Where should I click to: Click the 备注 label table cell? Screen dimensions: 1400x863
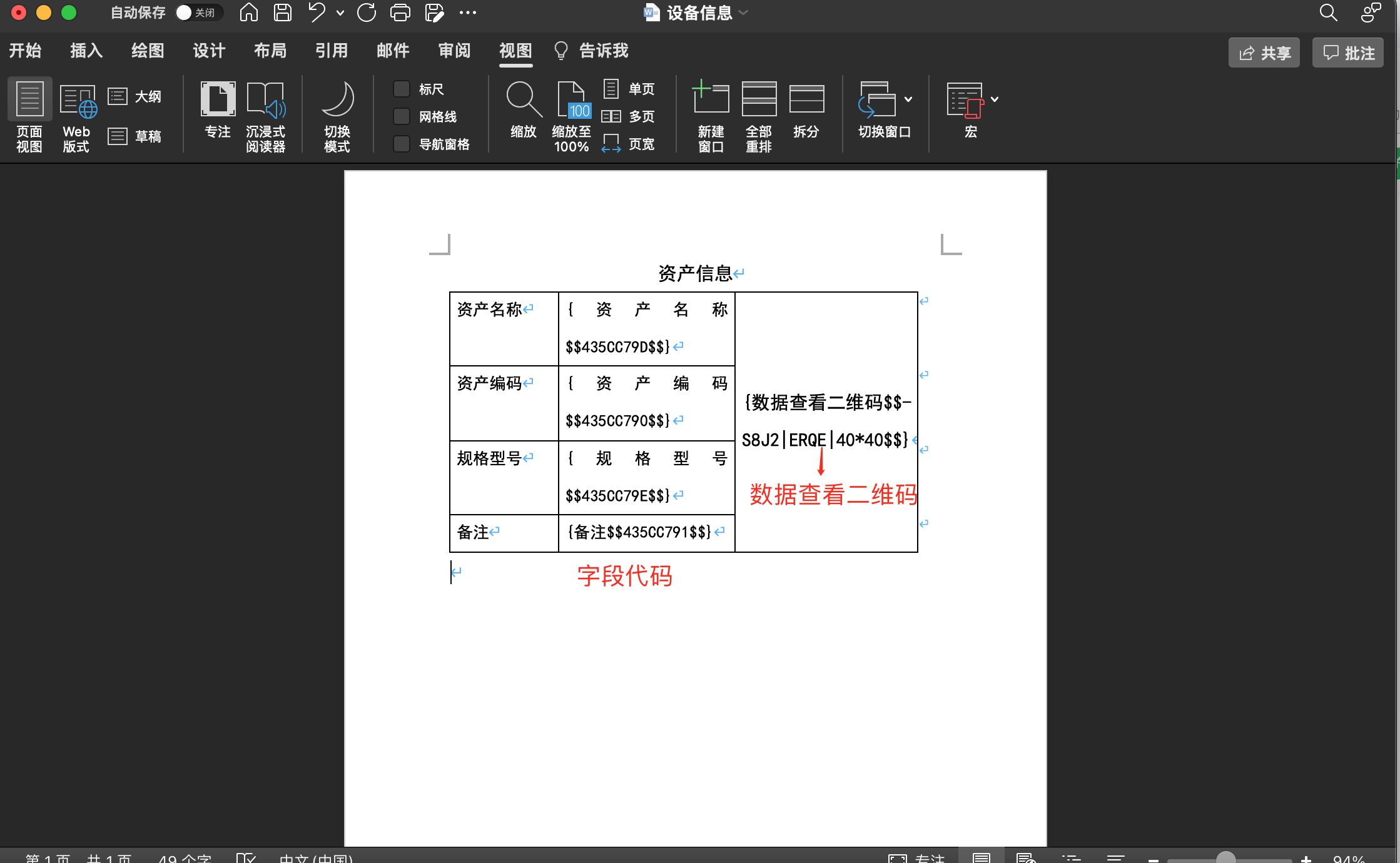point(504,533)
